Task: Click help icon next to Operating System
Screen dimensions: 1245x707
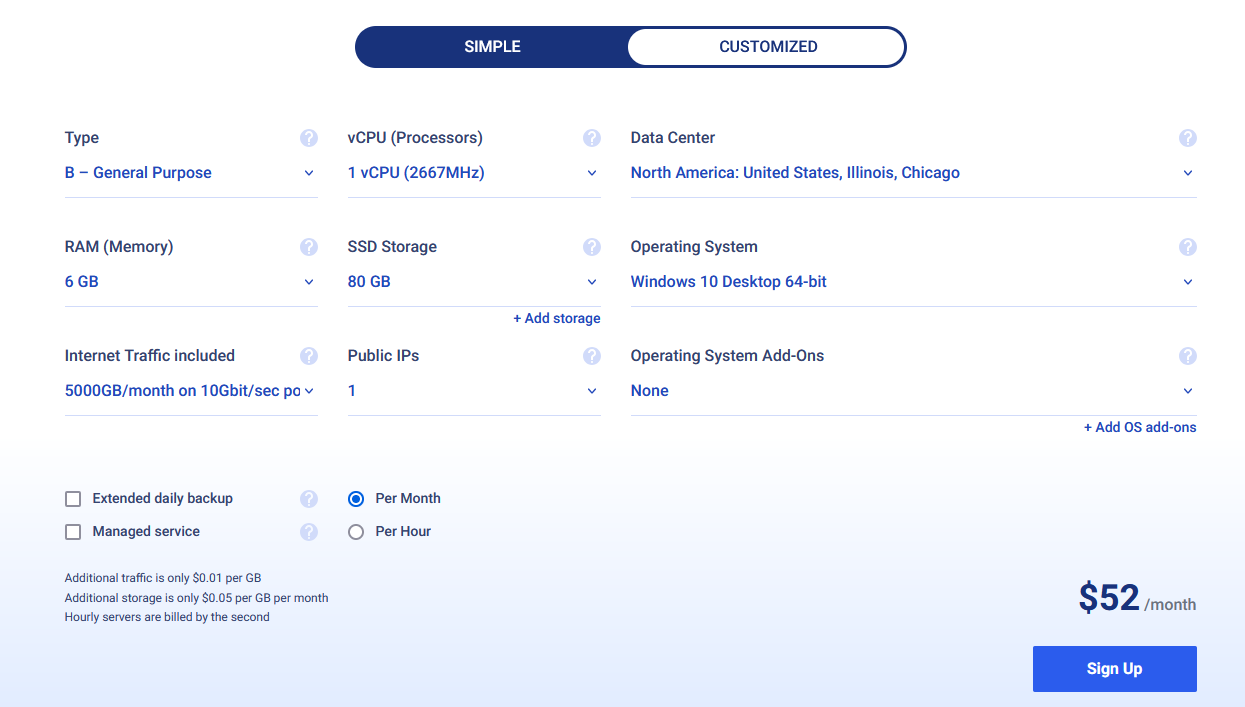Action: coord(1188,247)
